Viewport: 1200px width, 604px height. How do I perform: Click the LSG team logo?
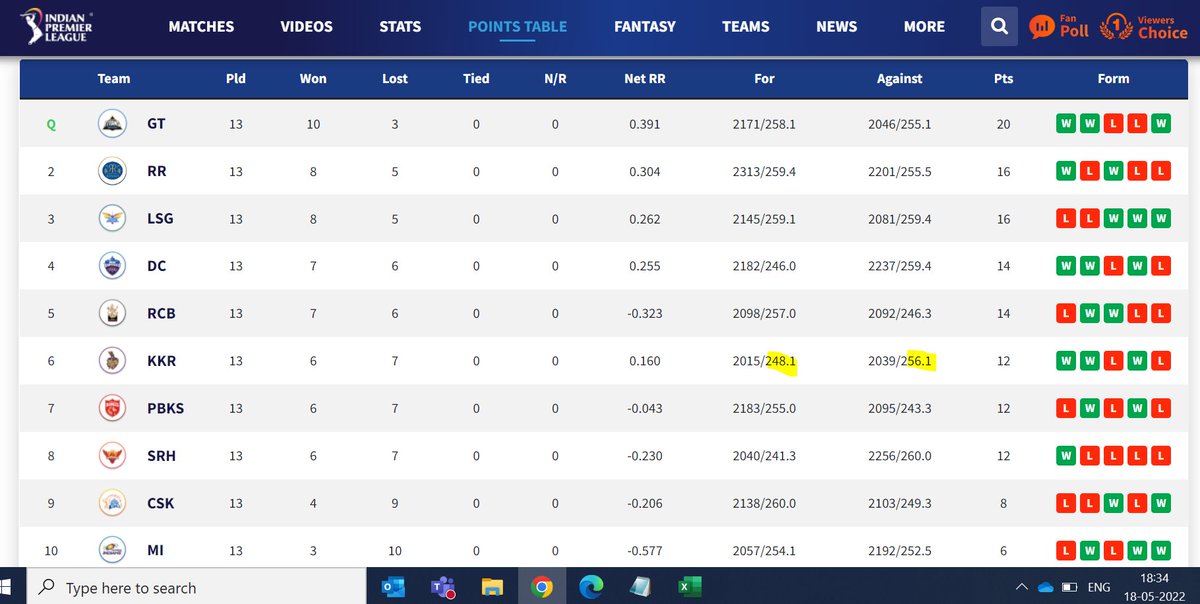[112, 218]
